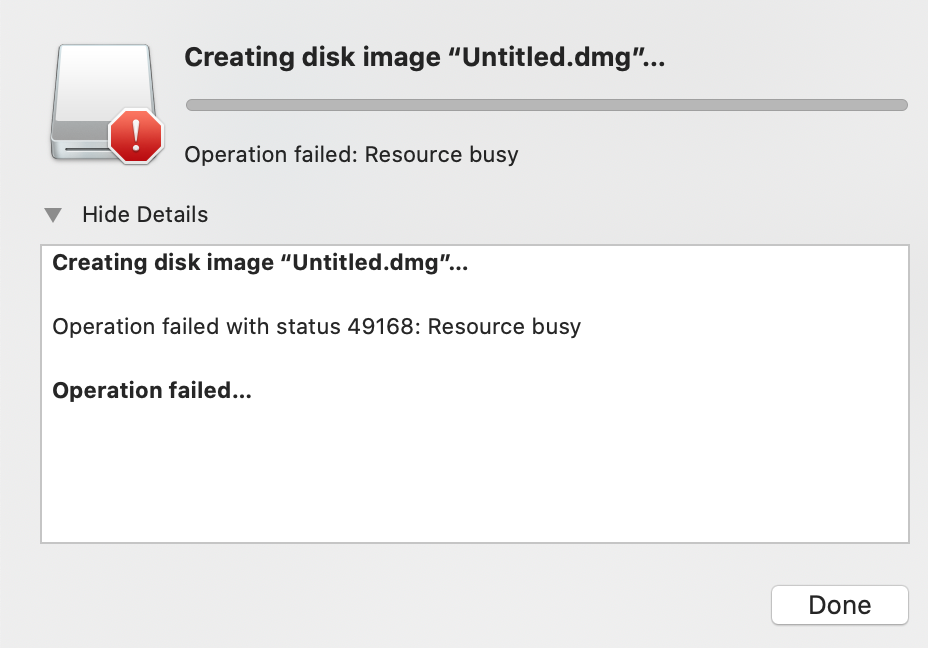This screenshot has height=648, width=928.
Task: Select the exclamation mark inside the stop sign
Action: (x=135, y=135)
